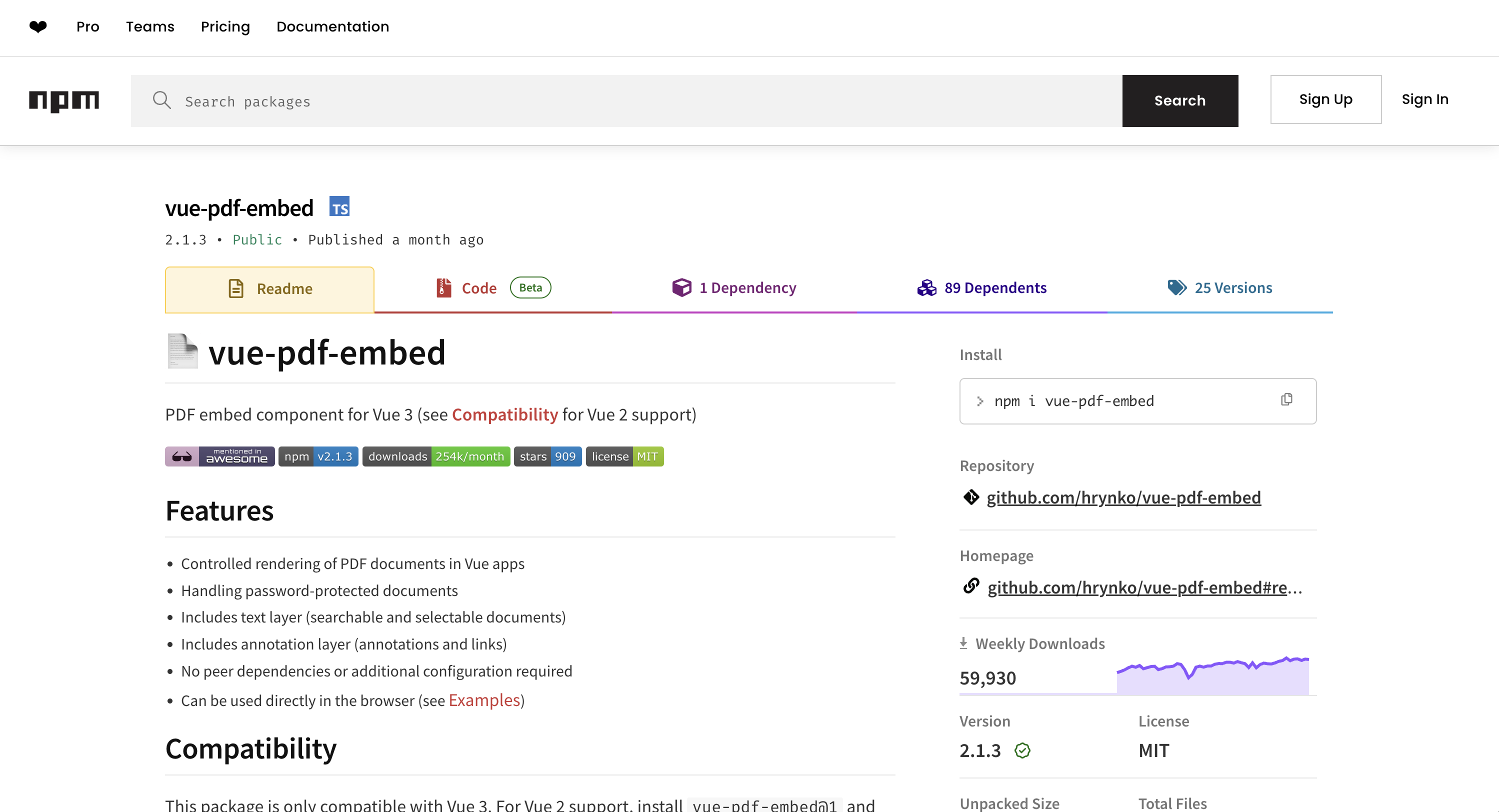Click the Sign Up button
This screenshot has height=812, width=1499.
click(1325, 99)
